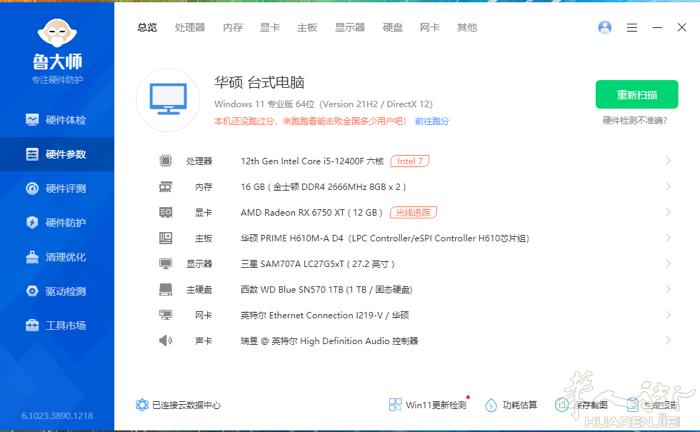The height and width of the screenshot is (432, 700).
Task: Open the 驱动检测 driver icon
Action: (x=32, y=291)
